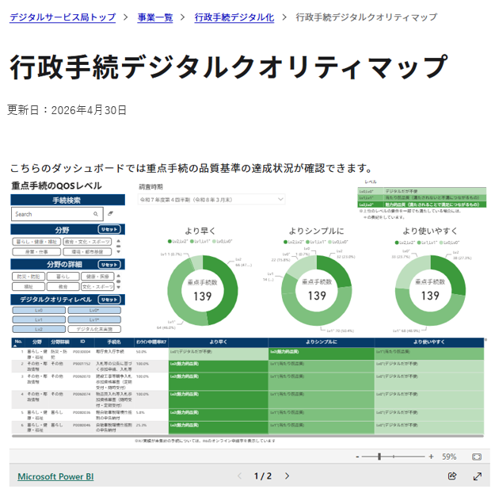
Task: Sort table by より早く column header
Action: (218, 342)
